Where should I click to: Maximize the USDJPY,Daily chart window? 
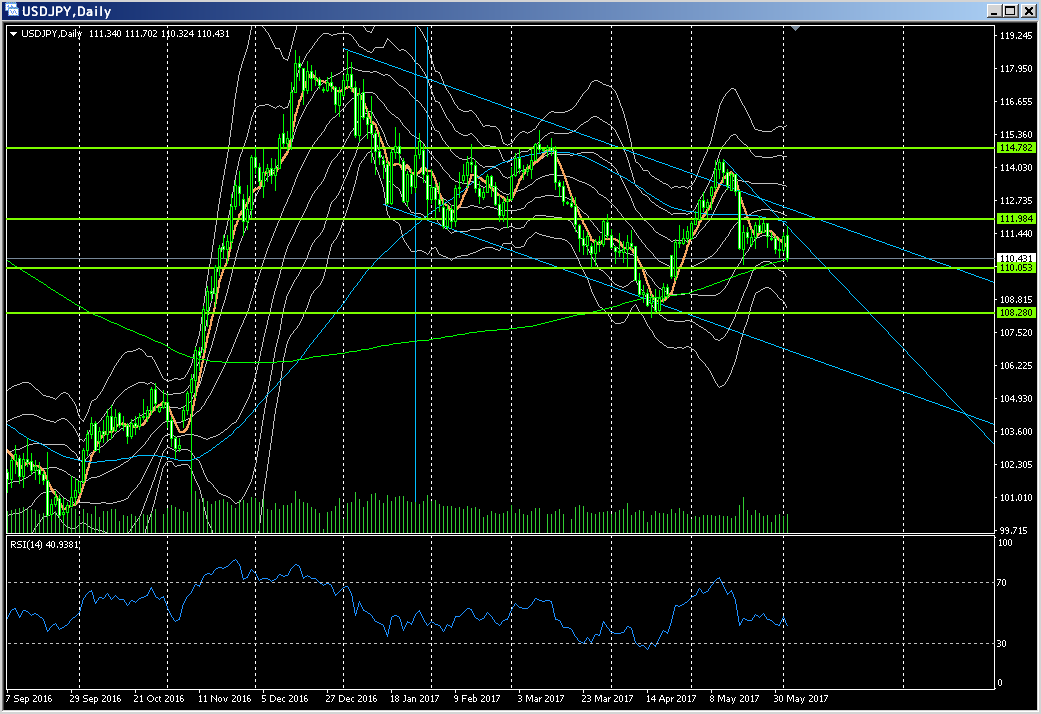[1009, 11]
